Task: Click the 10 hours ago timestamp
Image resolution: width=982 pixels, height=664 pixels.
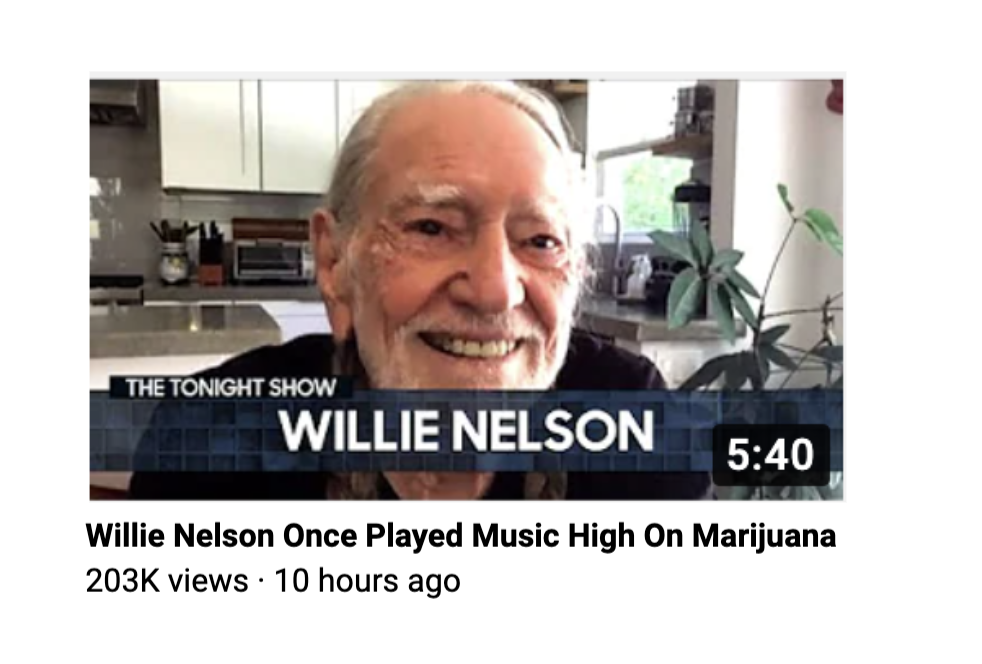Action: (368, 581)
